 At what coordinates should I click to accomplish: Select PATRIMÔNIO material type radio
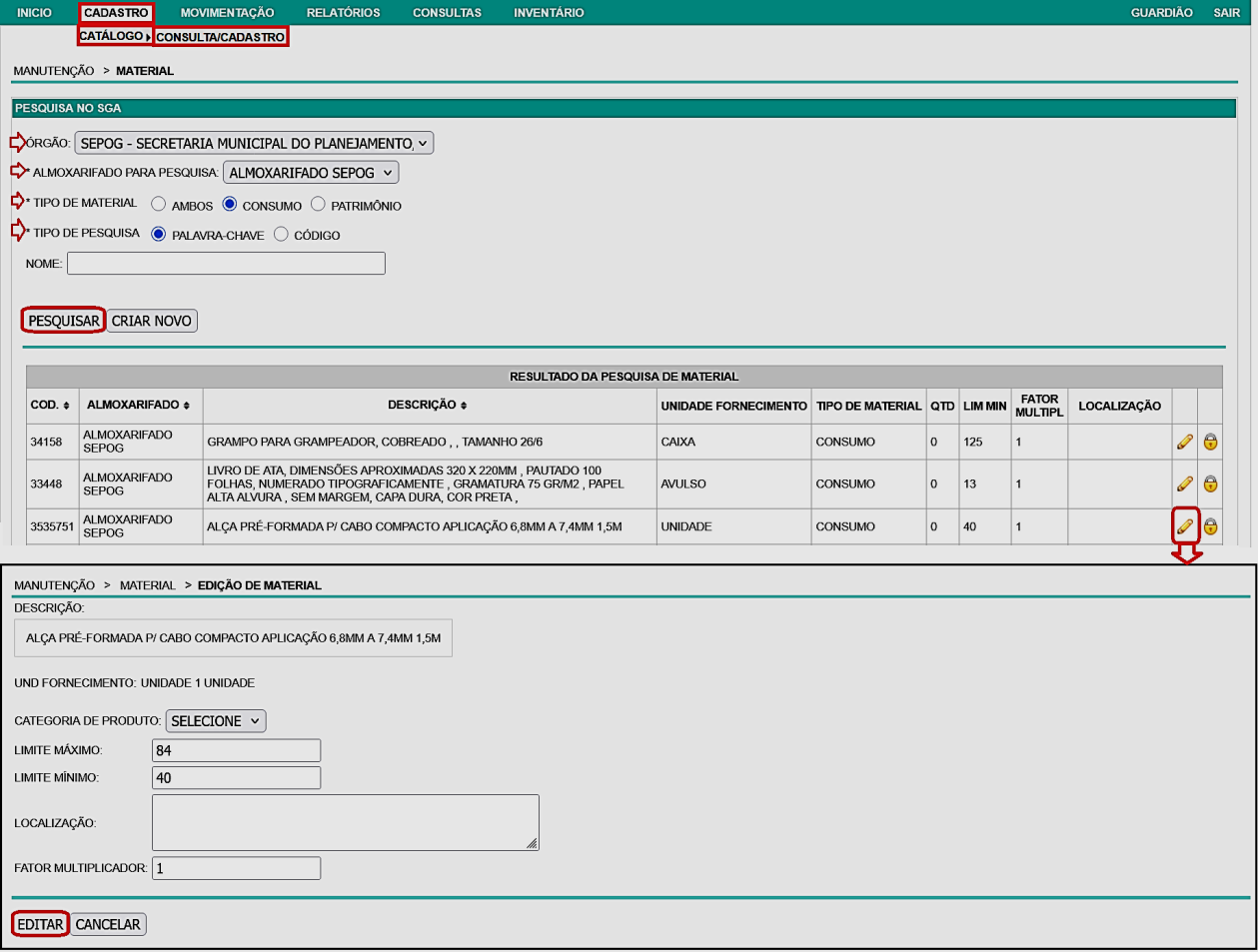point(318,204)
